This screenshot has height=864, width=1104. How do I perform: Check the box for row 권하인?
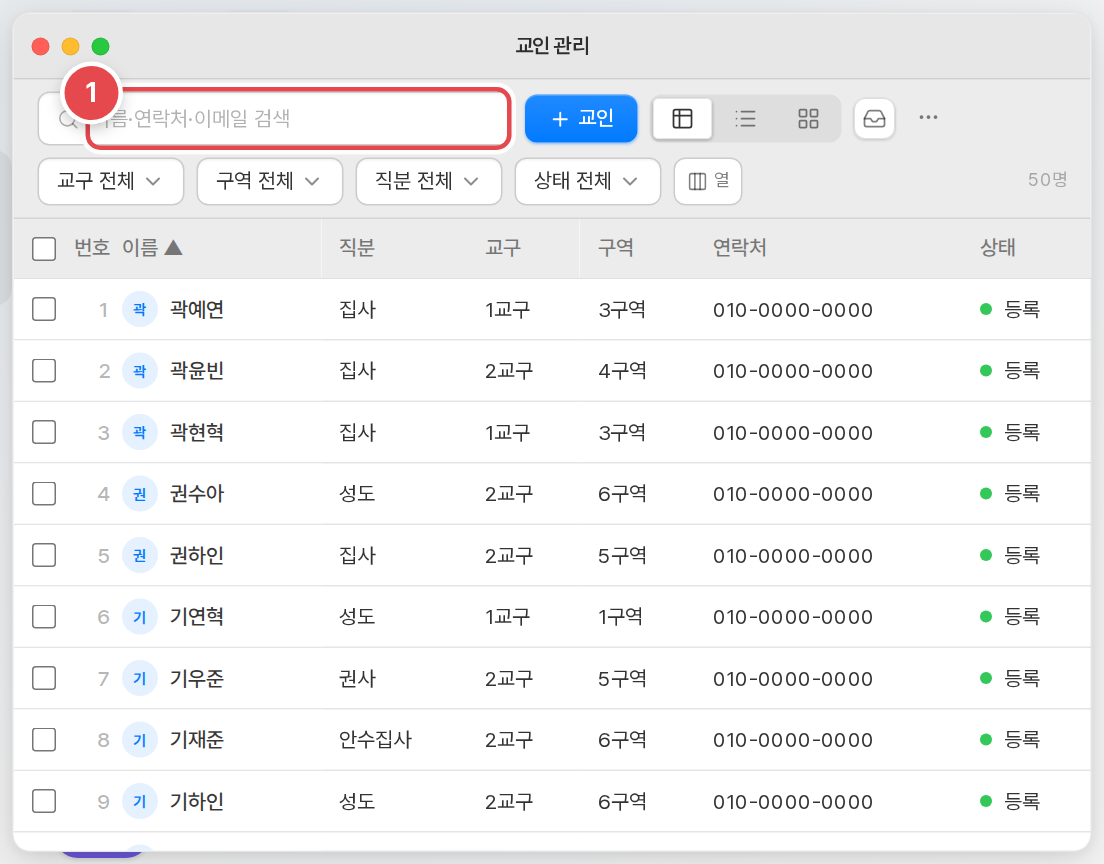pos(44,555)
